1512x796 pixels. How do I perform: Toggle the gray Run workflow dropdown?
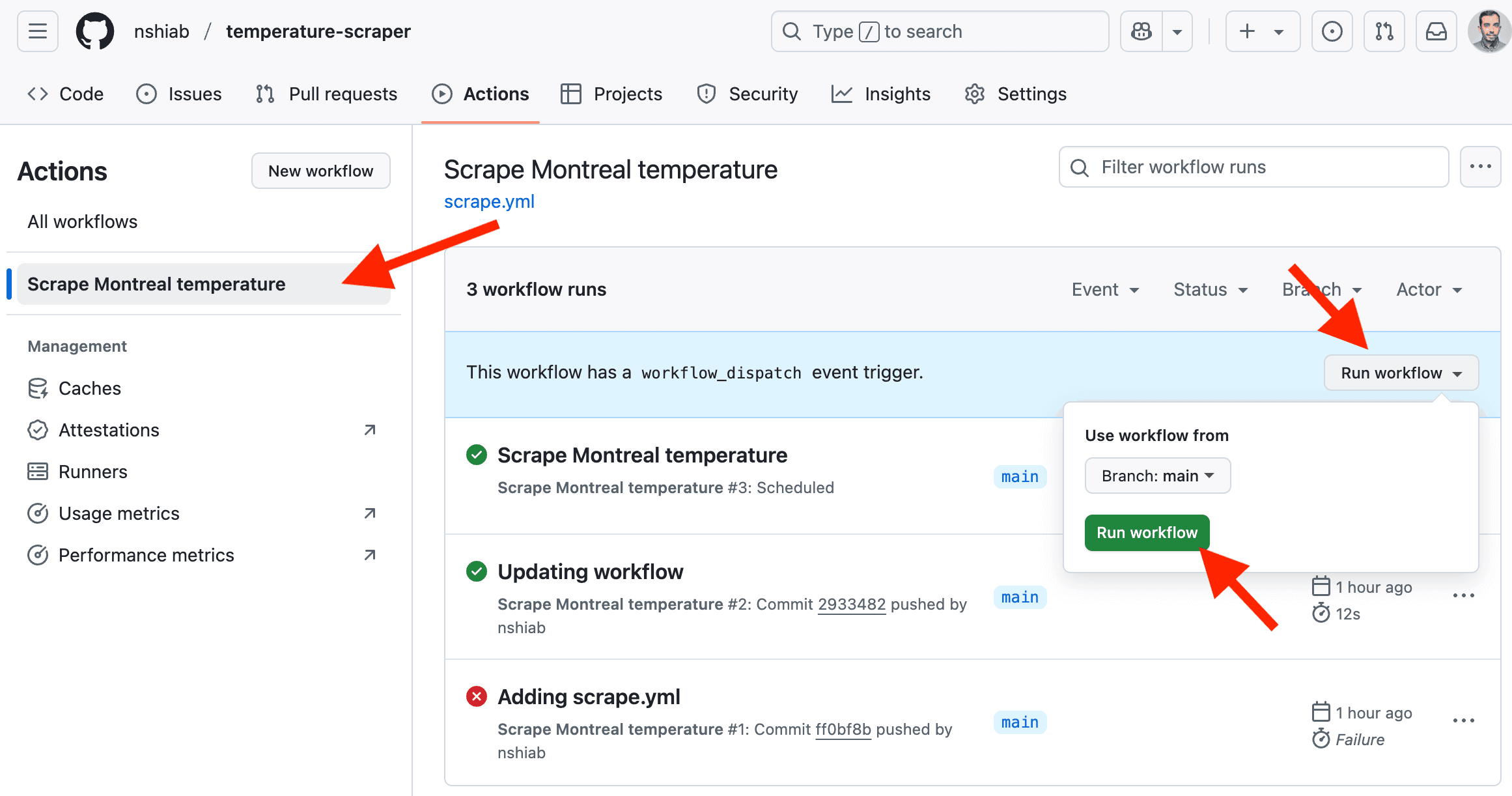click(1401, 373)
